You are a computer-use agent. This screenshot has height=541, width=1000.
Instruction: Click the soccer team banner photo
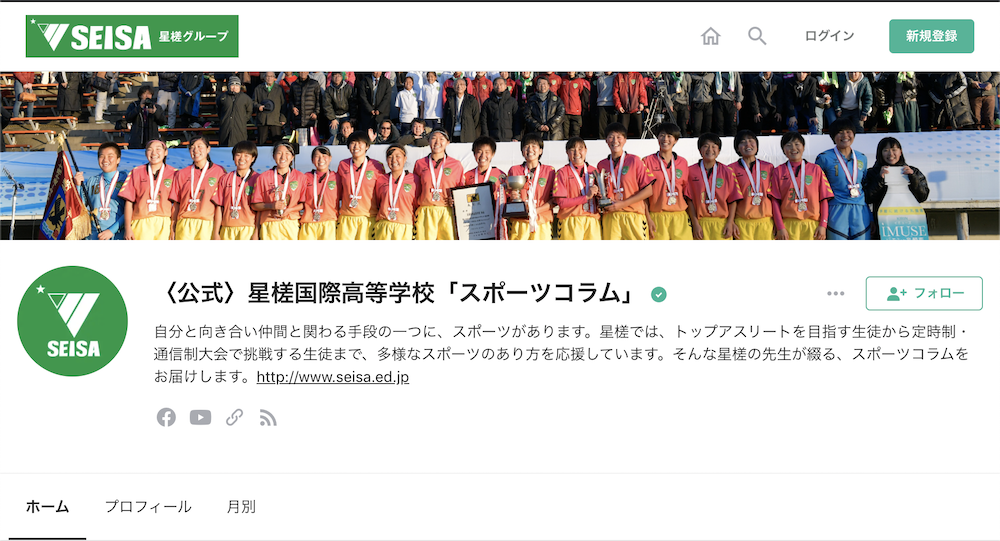point(500,156)
